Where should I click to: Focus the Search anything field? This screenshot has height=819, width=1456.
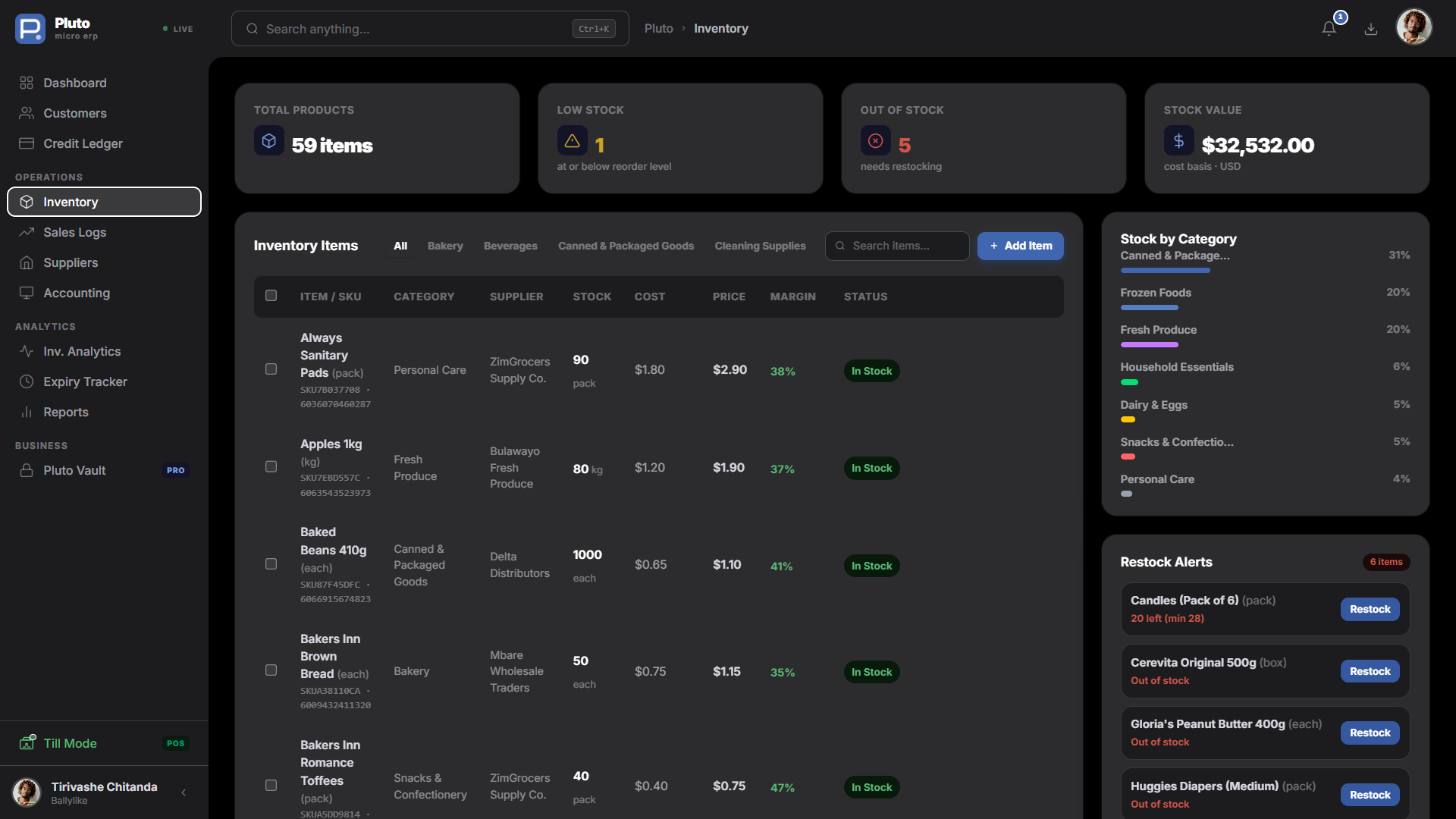(430, 29)
